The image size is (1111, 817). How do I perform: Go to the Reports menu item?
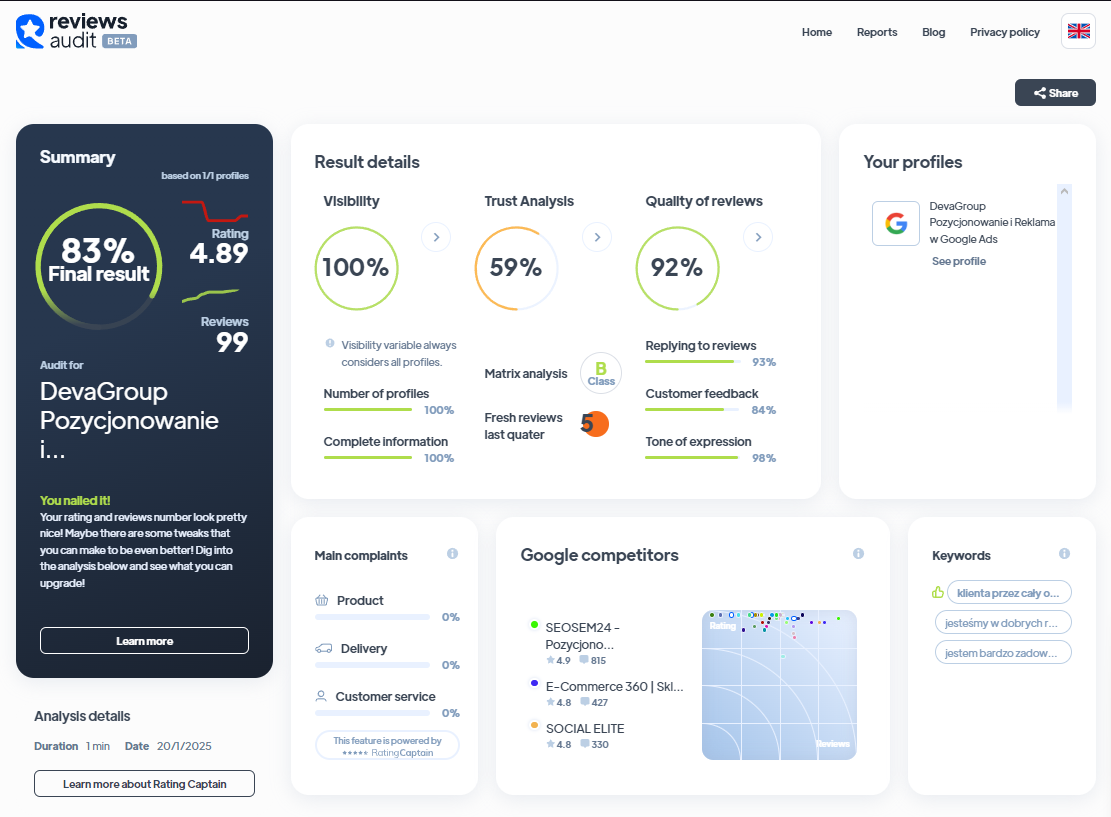(x=876, y=32)
